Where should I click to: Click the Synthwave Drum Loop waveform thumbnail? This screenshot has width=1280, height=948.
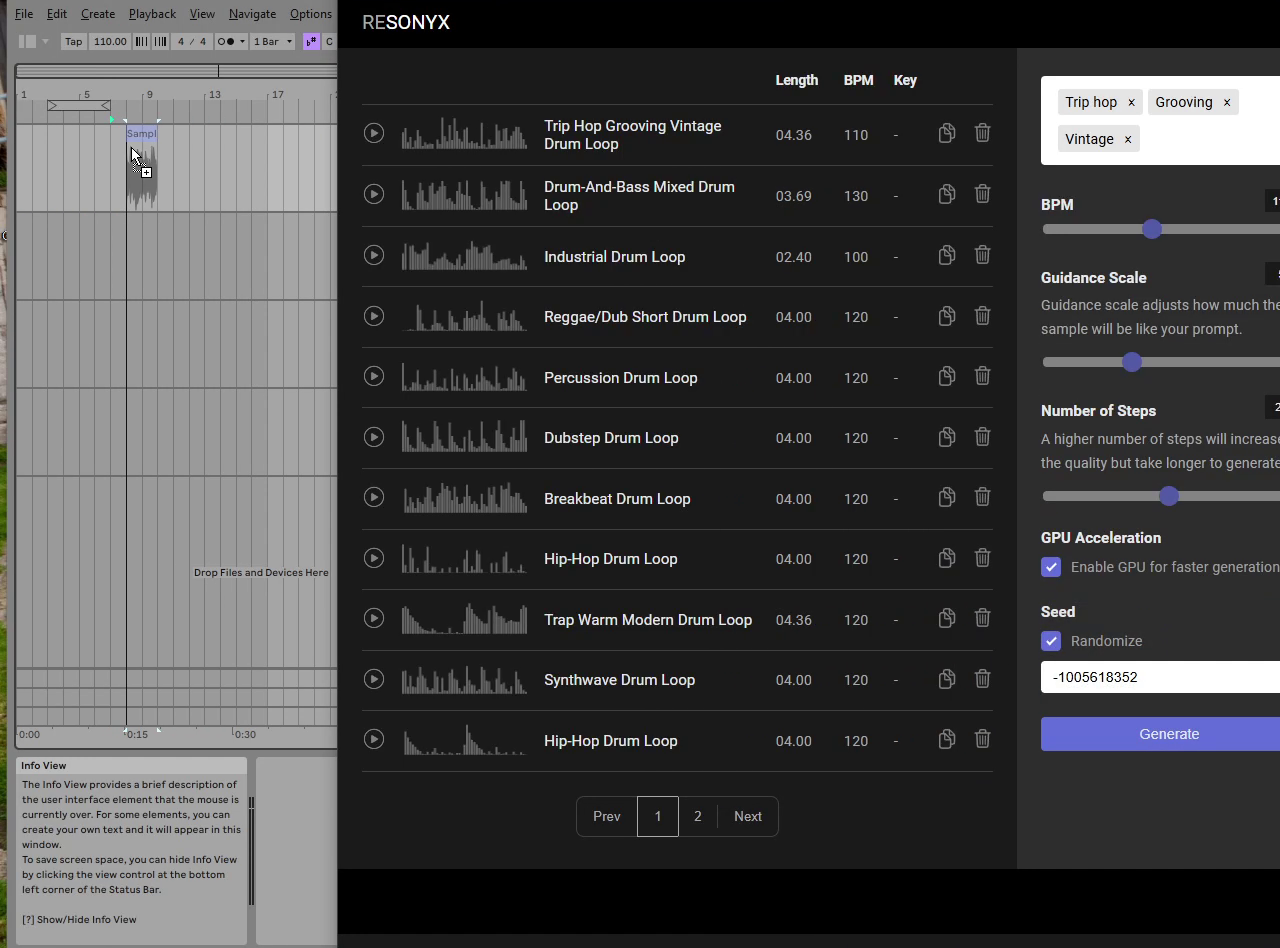click(464, 680)
